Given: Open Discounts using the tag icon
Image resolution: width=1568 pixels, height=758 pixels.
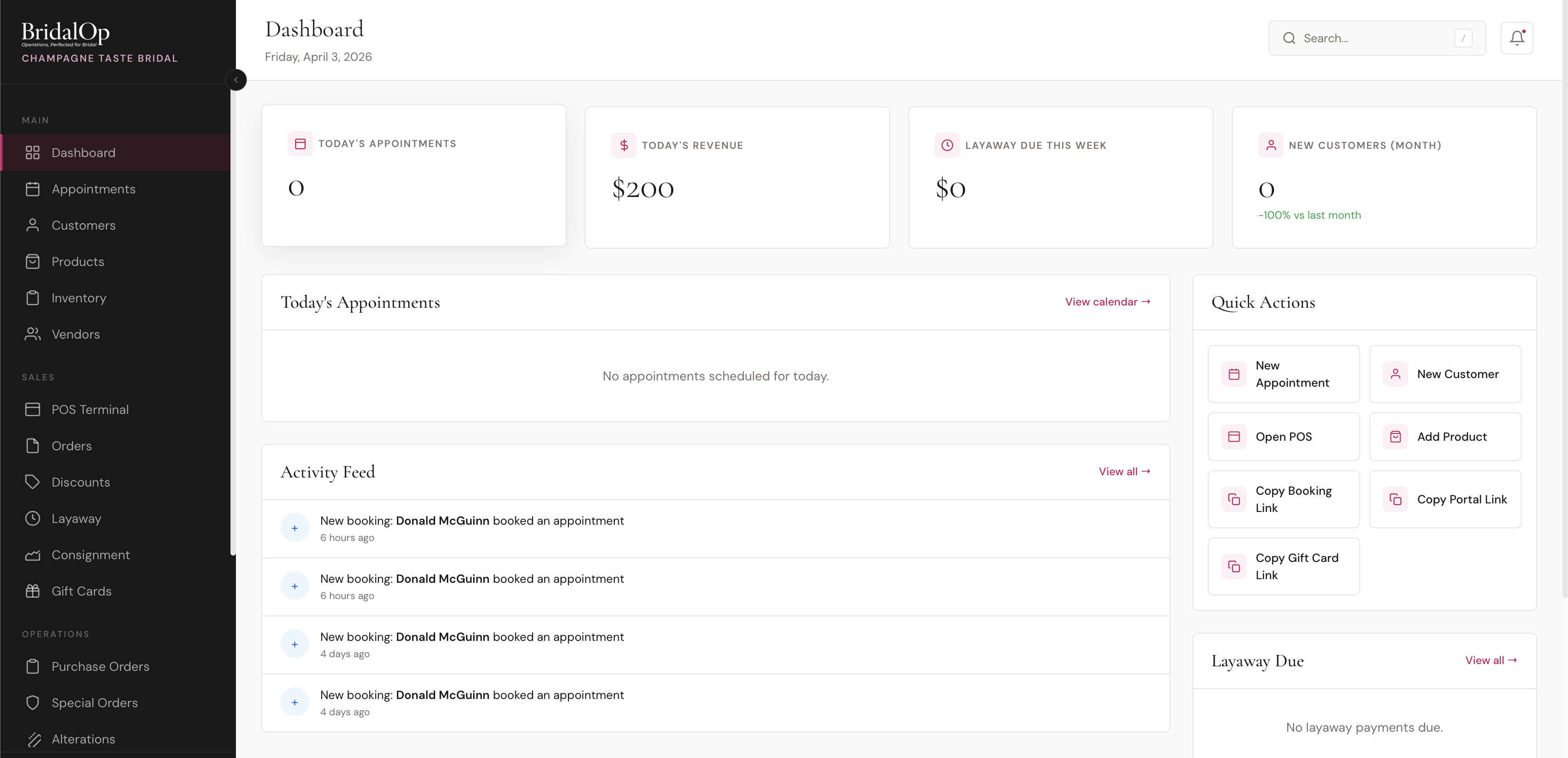Looking at the screenshot, I should point(34,482).
